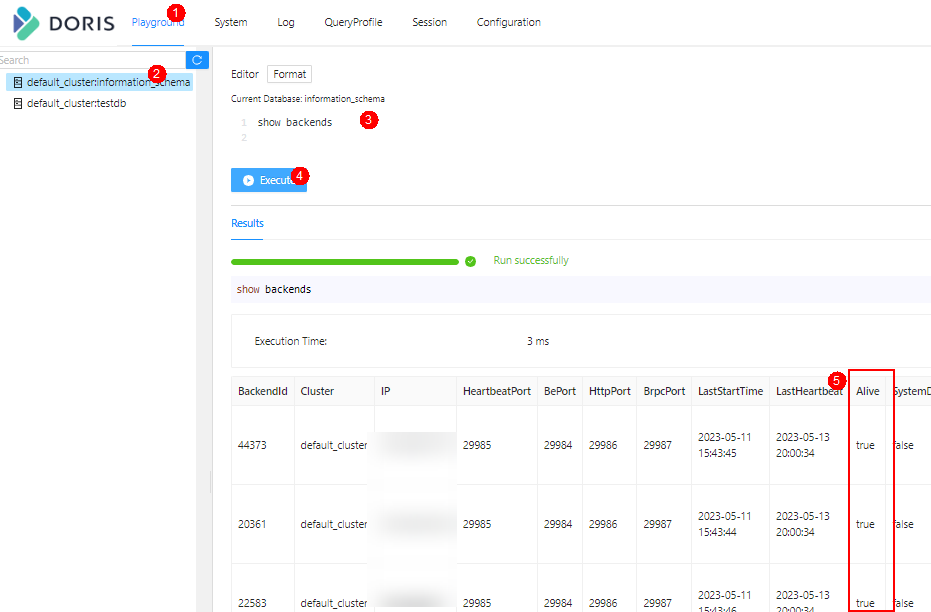
Task: Click the Alive column header
Action: (868, 391)
